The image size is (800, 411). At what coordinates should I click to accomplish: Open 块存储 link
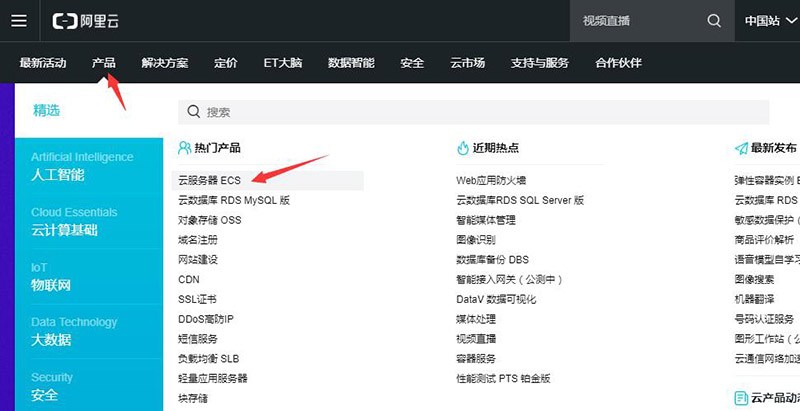tap(193, 398)
